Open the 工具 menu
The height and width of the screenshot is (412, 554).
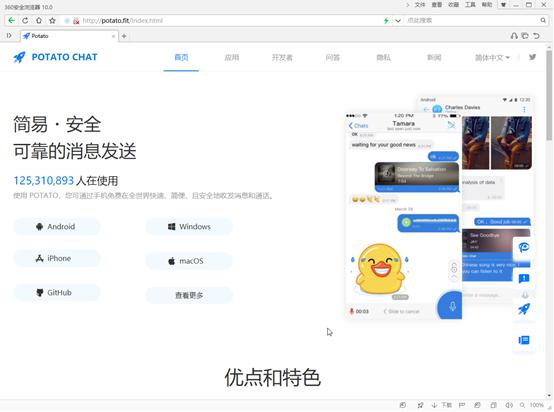coord(470,5)
